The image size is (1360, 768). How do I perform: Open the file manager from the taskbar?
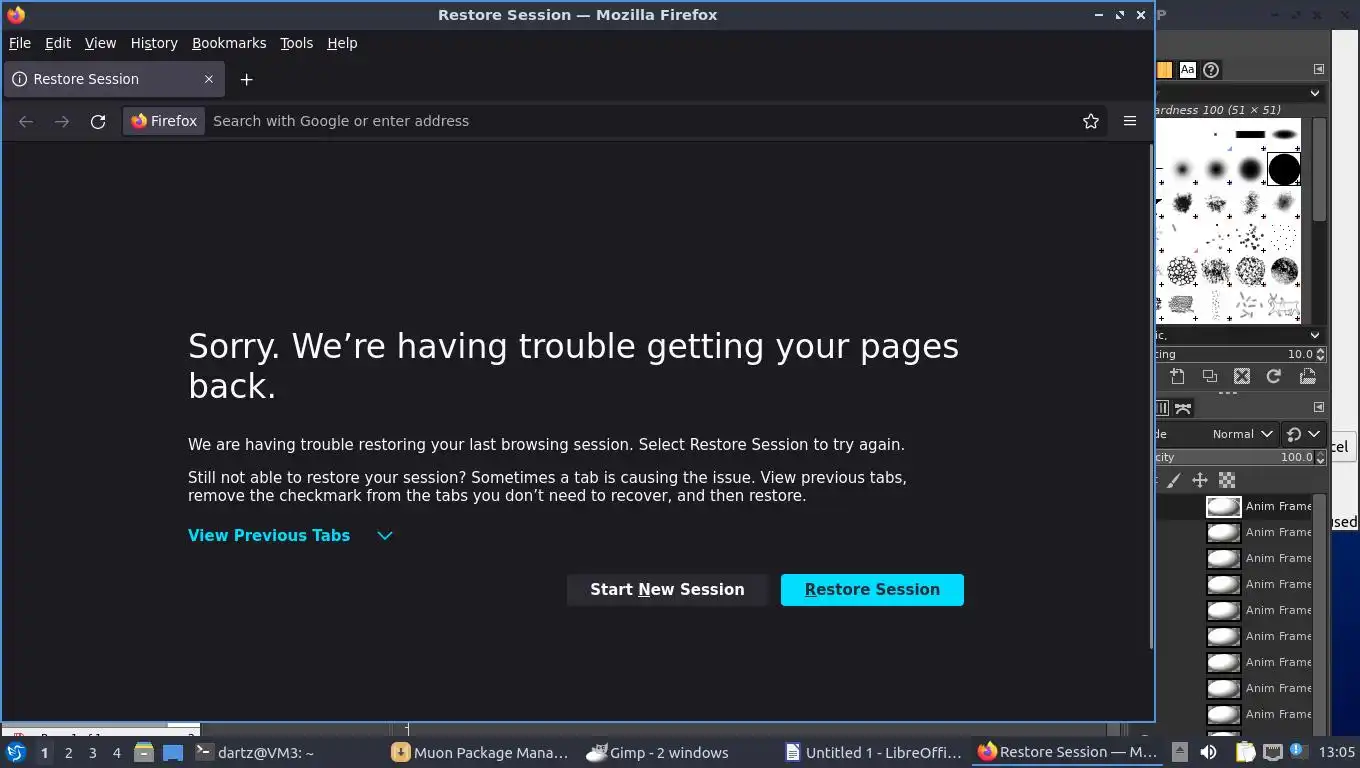click(x=144, y=752)
